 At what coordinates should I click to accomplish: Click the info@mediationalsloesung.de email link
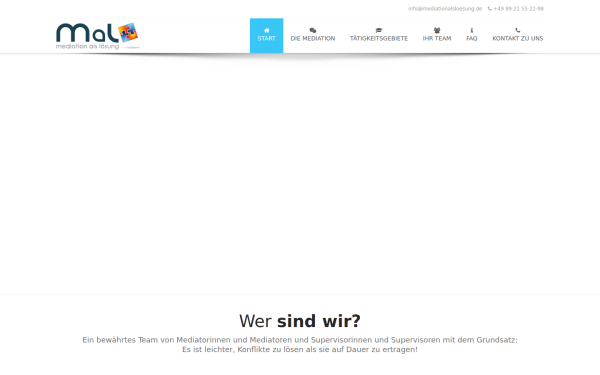(x=445, y=8)
